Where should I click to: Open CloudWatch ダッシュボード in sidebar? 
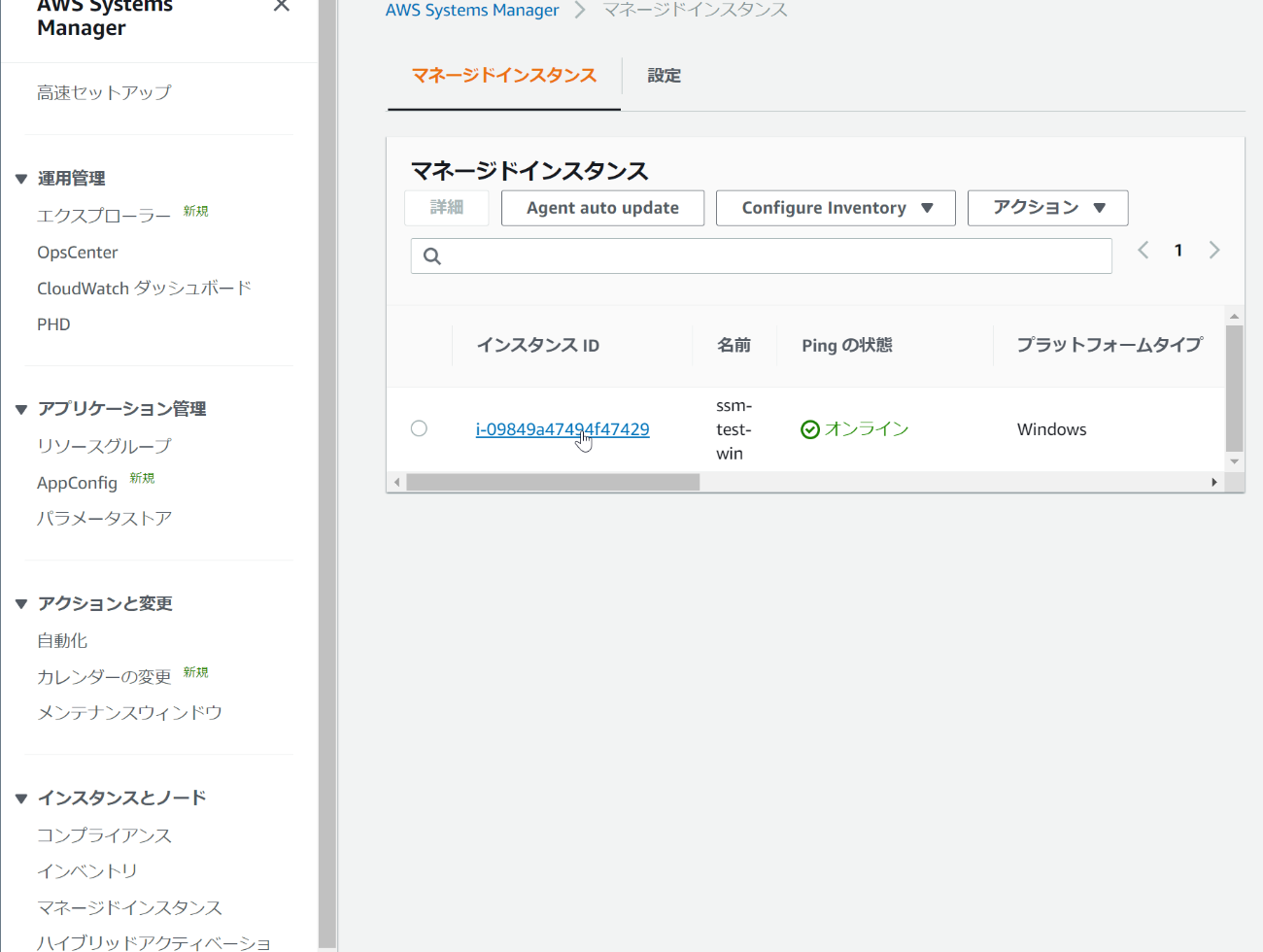click(144, 289)
